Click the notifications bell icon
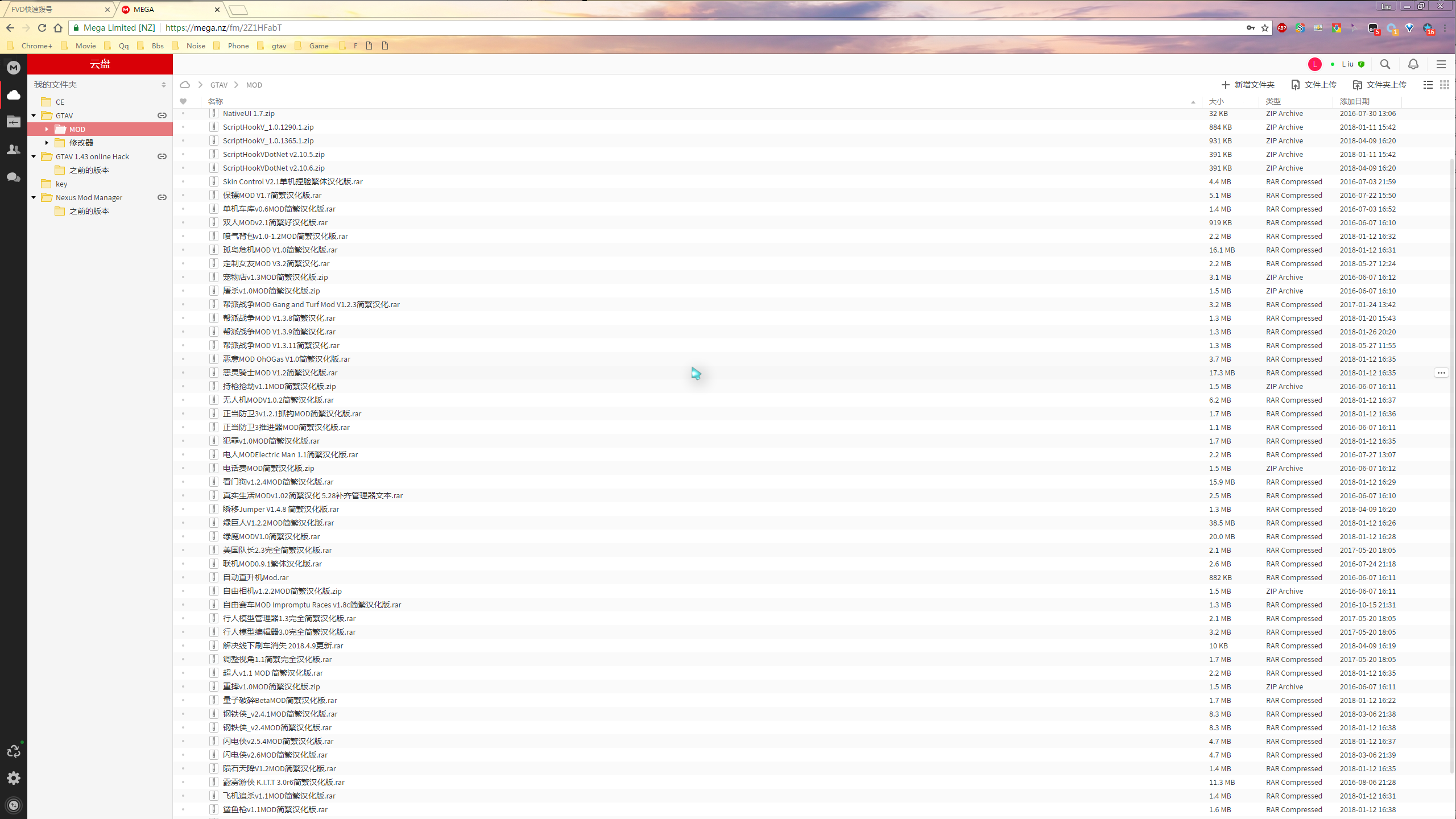 click(1413, 64)
